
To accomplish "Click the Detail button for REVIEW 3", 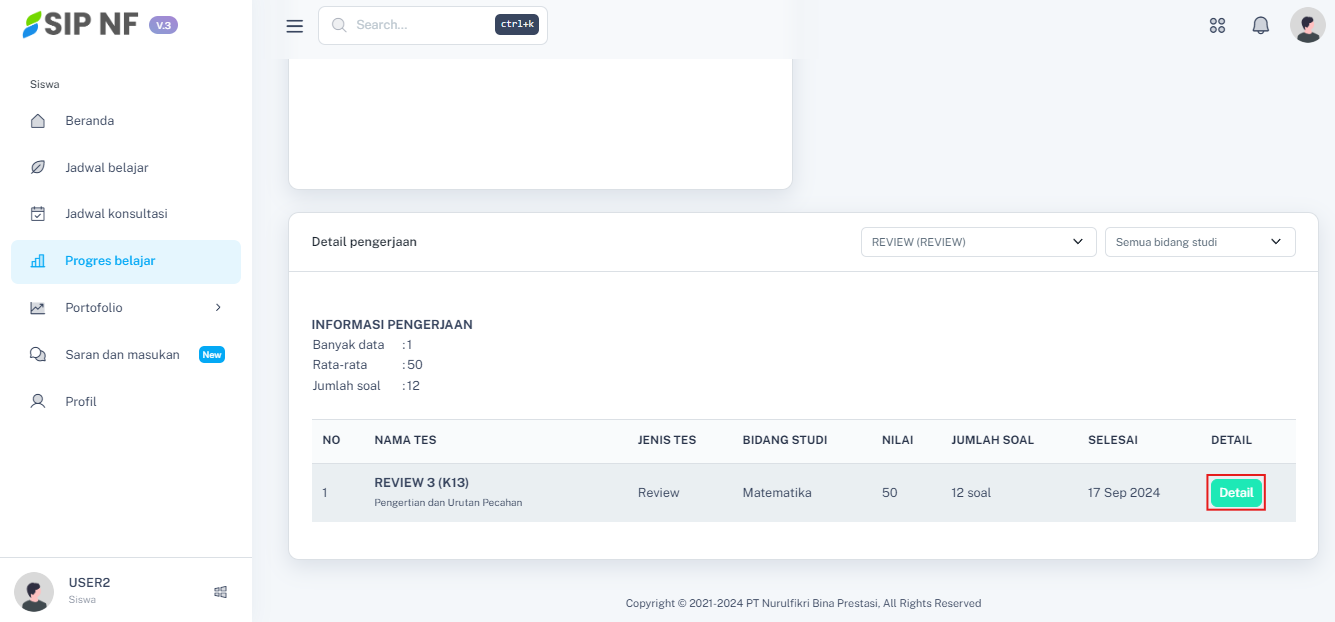I will click(x=1236, y=493).
